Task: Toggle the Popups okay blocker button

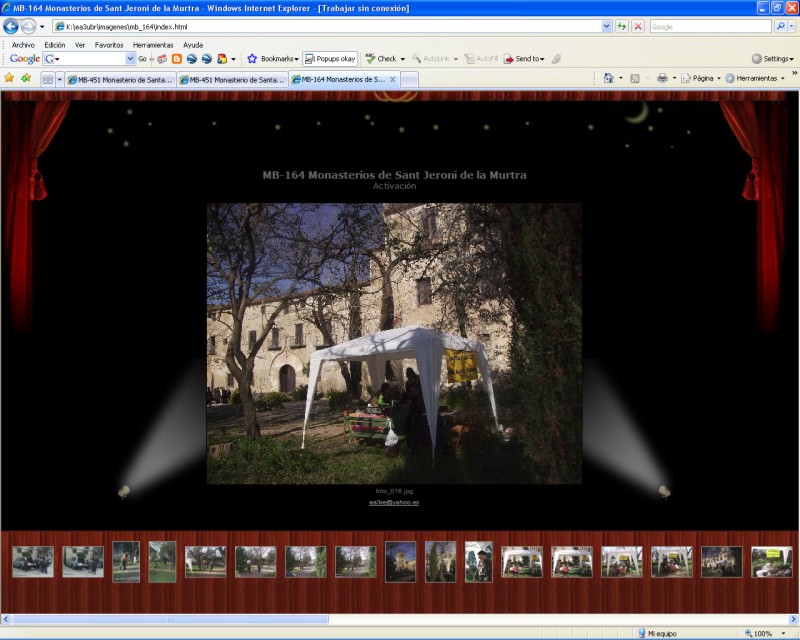Action: tap(330, 59)
